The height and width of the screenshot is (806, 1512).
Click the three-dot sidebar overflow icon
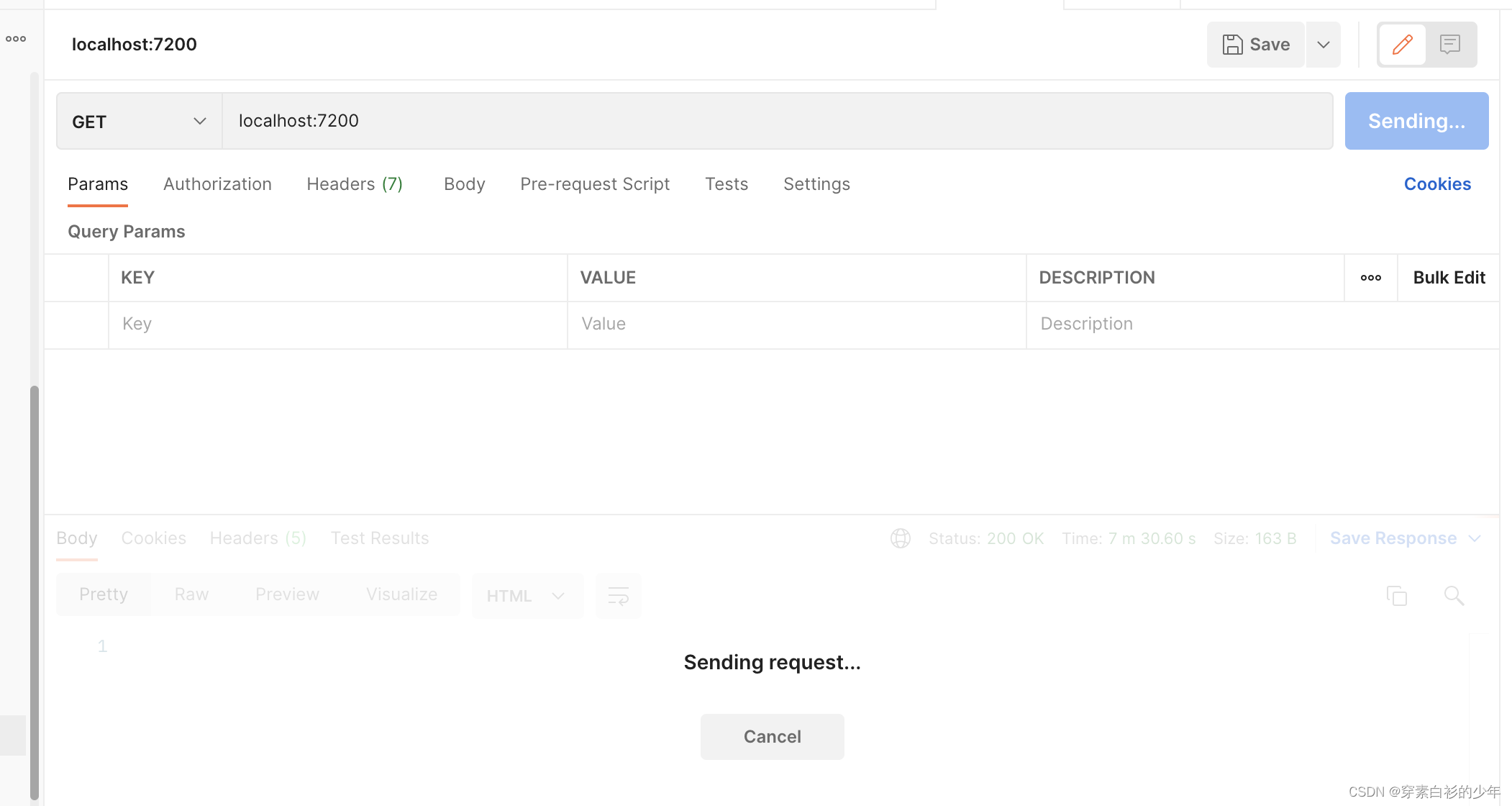(16, 39)
